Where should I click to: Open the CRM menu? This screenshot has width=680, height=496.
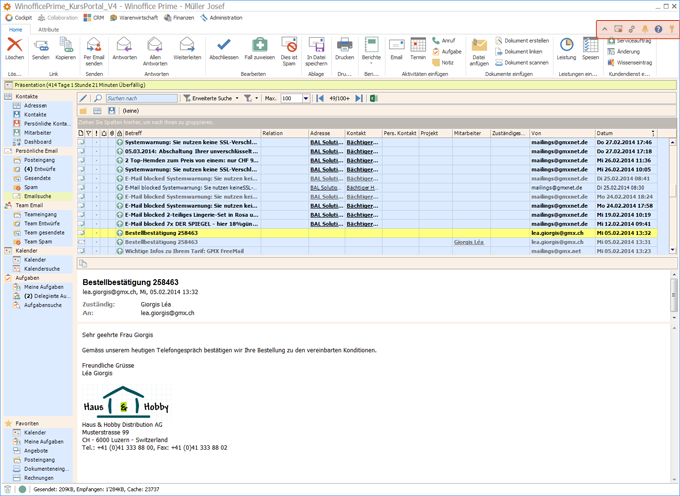[94, 18]
